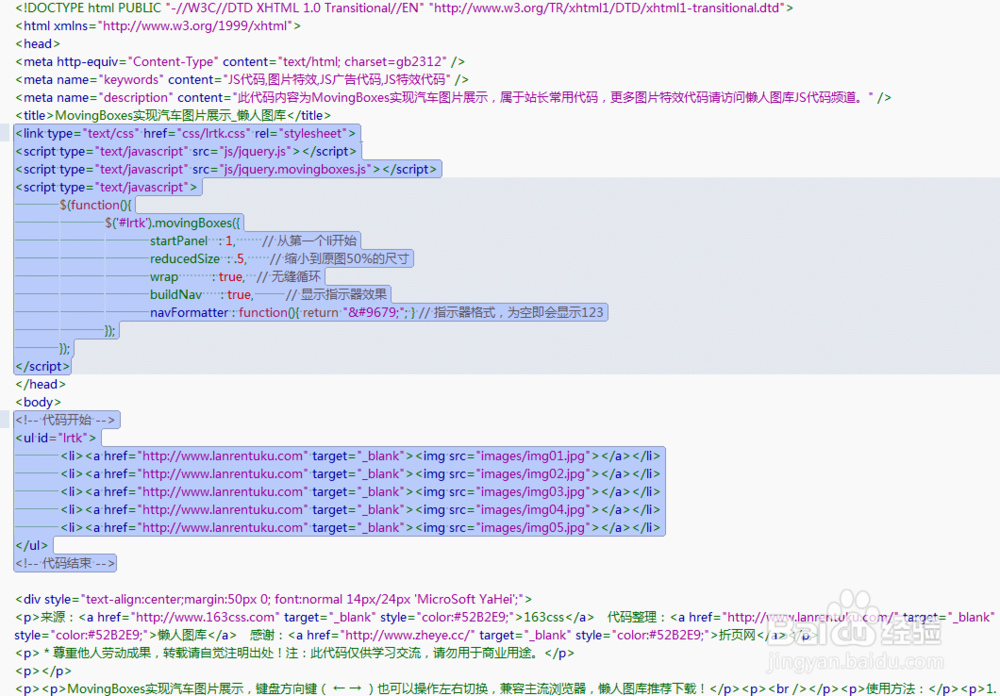This screenshot has height=696, width=1000.
Task: Click the list item line with images/img02.jpg
Action: (360, 474)
